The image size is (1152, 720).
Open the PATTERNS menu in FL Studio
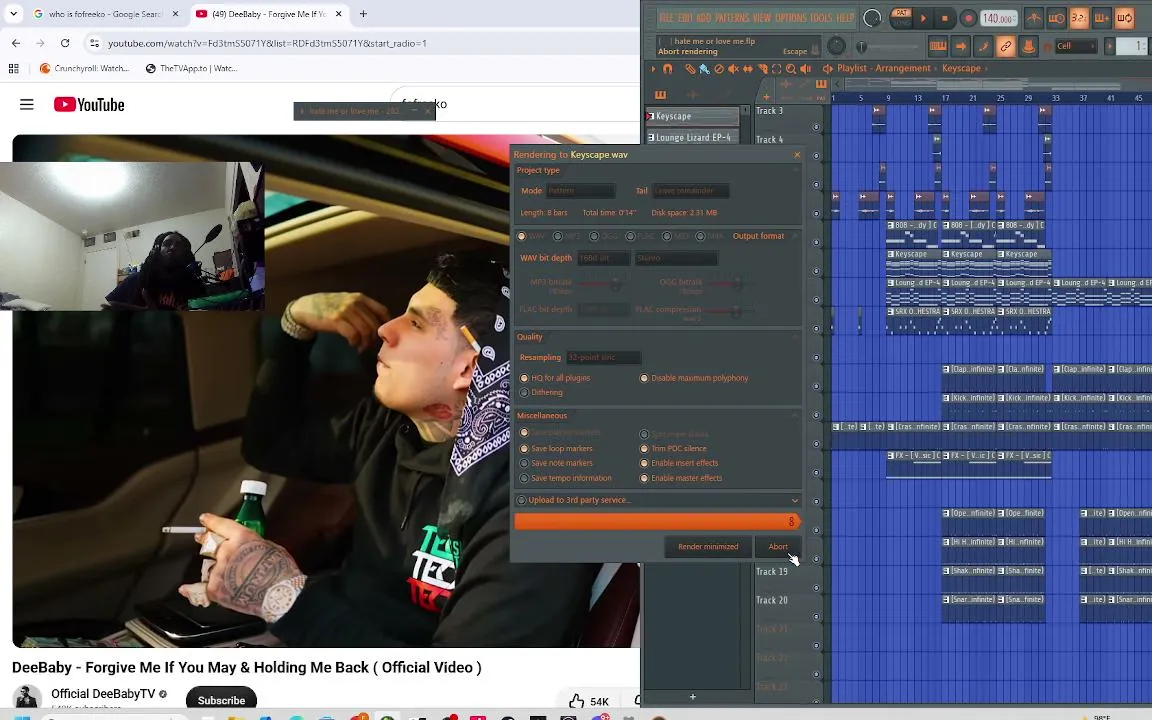[x=731, y=18]
